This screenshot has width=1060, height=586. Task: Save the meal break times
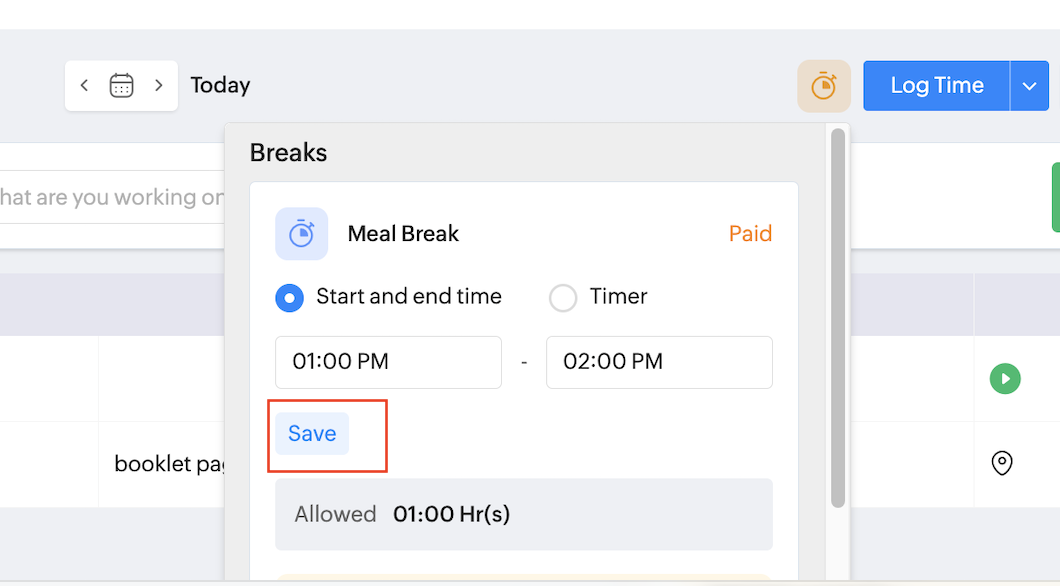[312, 434]
